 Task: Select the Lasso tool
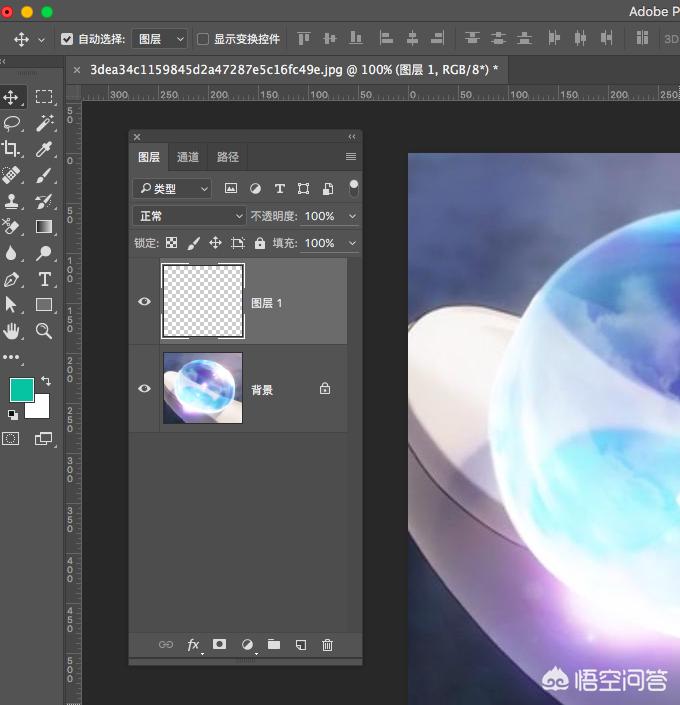pyautogui.click(x=12, y=123)
